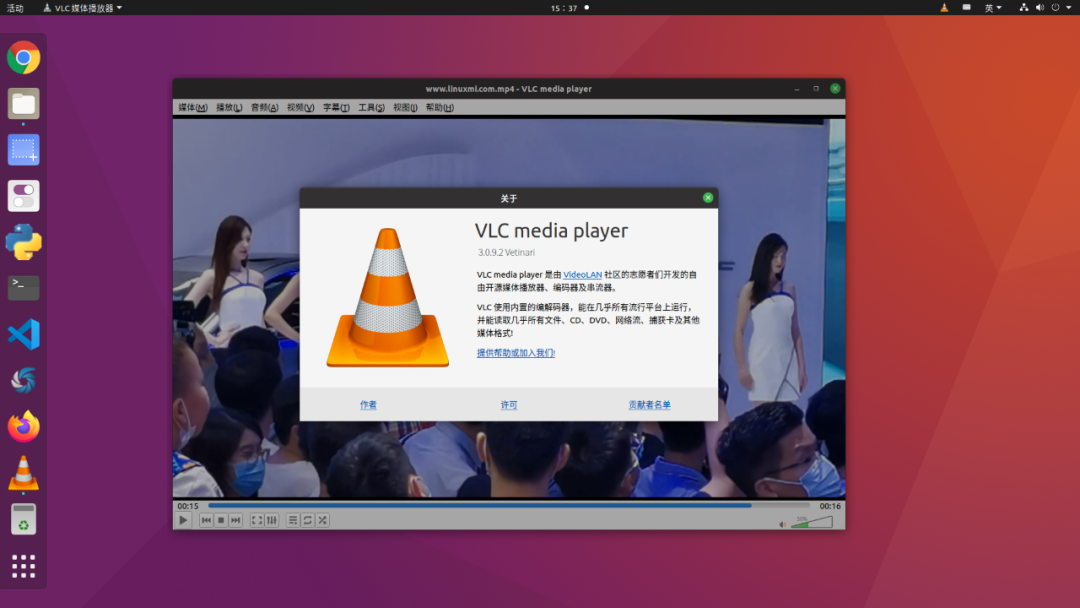Click the top bar volume icon

point(1040,8)
